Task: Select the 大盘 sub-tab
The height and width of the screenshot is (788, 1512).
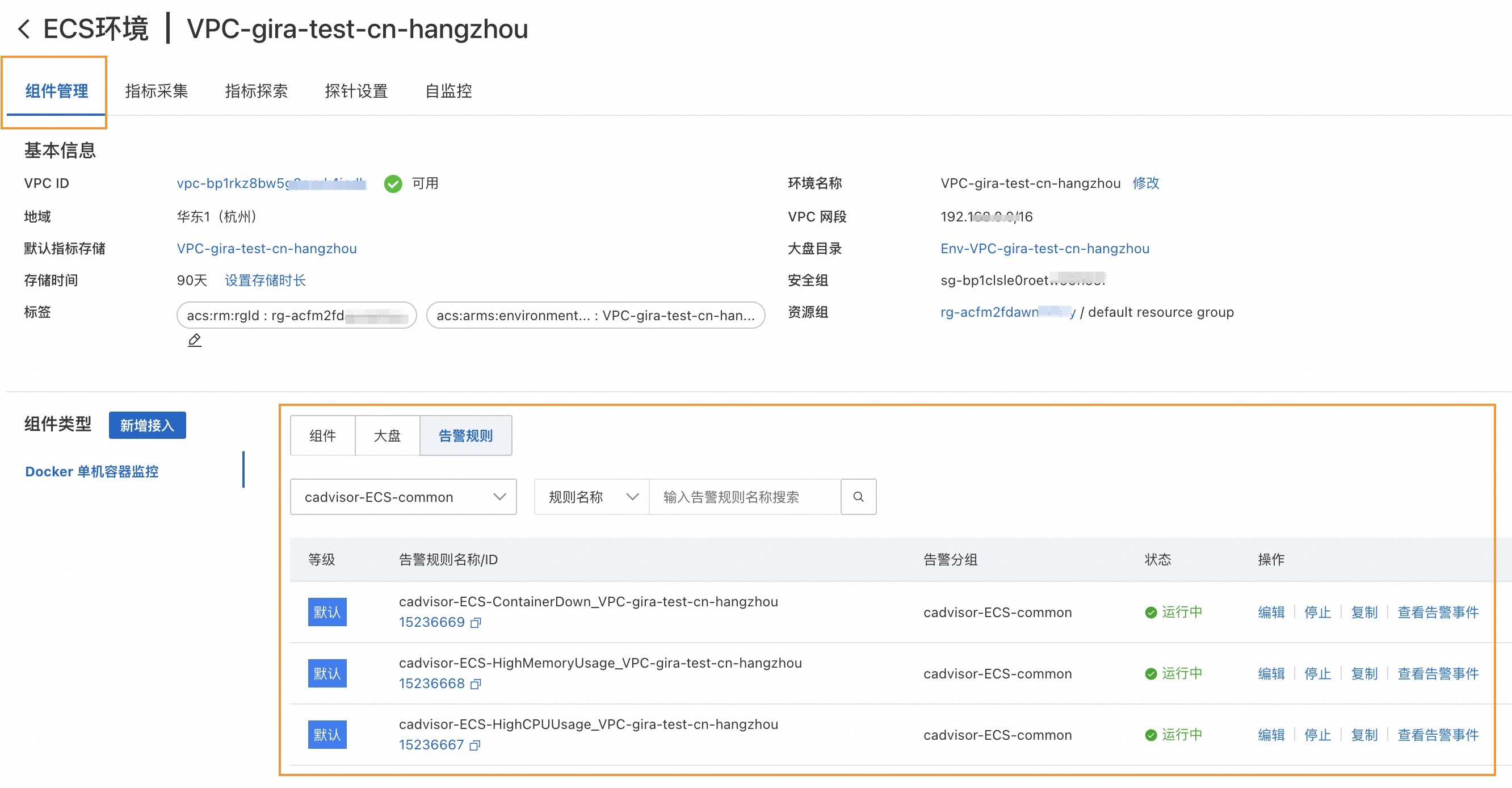Action: click(x=387, y=435)
